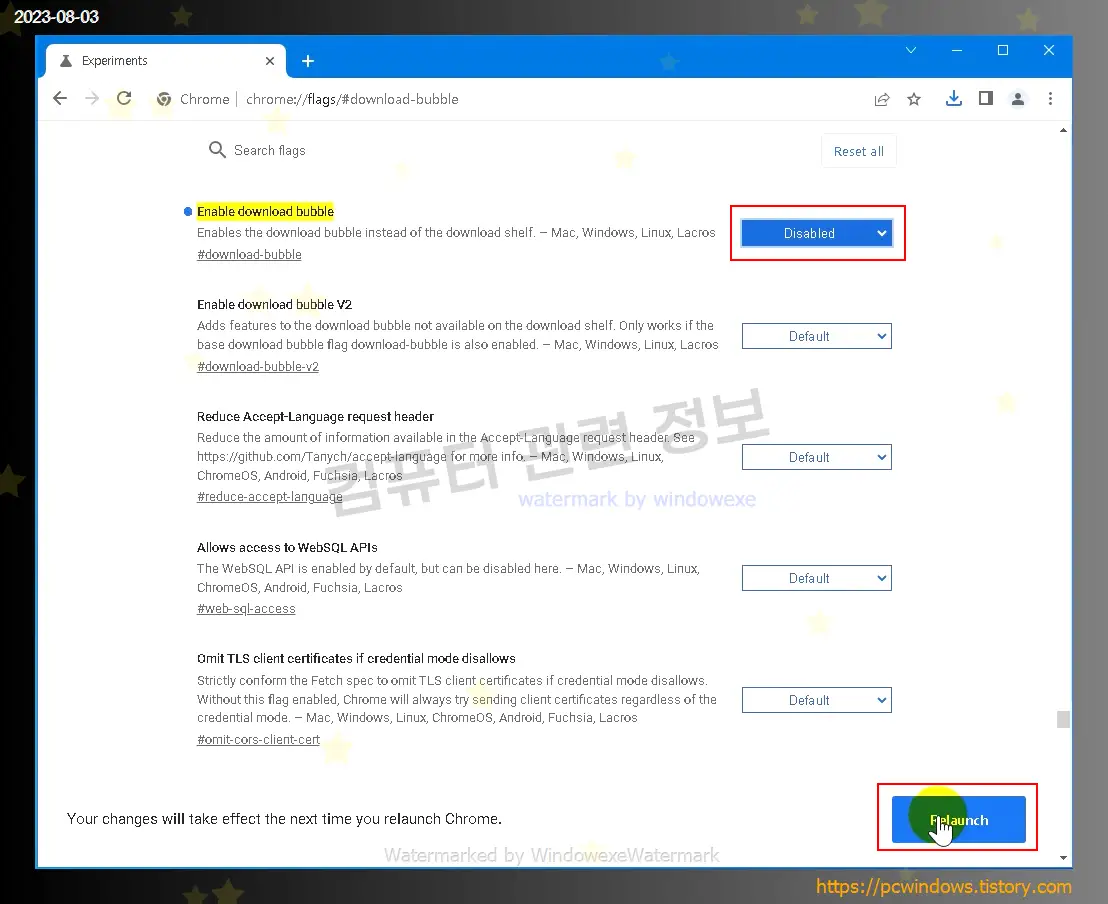Click the vertical scrollbar thumb
Image resolution: width=1108 pixels, height=904 pixels.
pos(1063,719)
